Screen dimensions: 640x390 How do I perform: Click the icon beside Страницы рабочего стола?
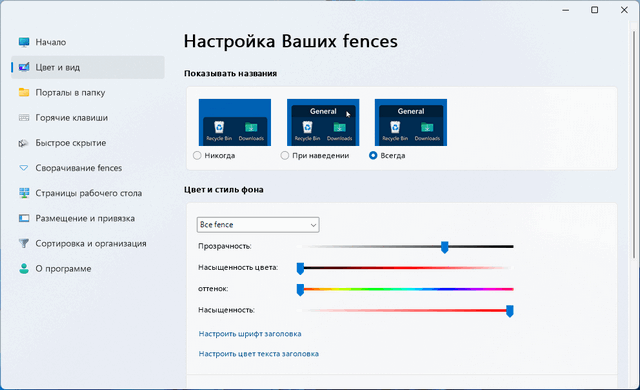click(x=24, y=193)
